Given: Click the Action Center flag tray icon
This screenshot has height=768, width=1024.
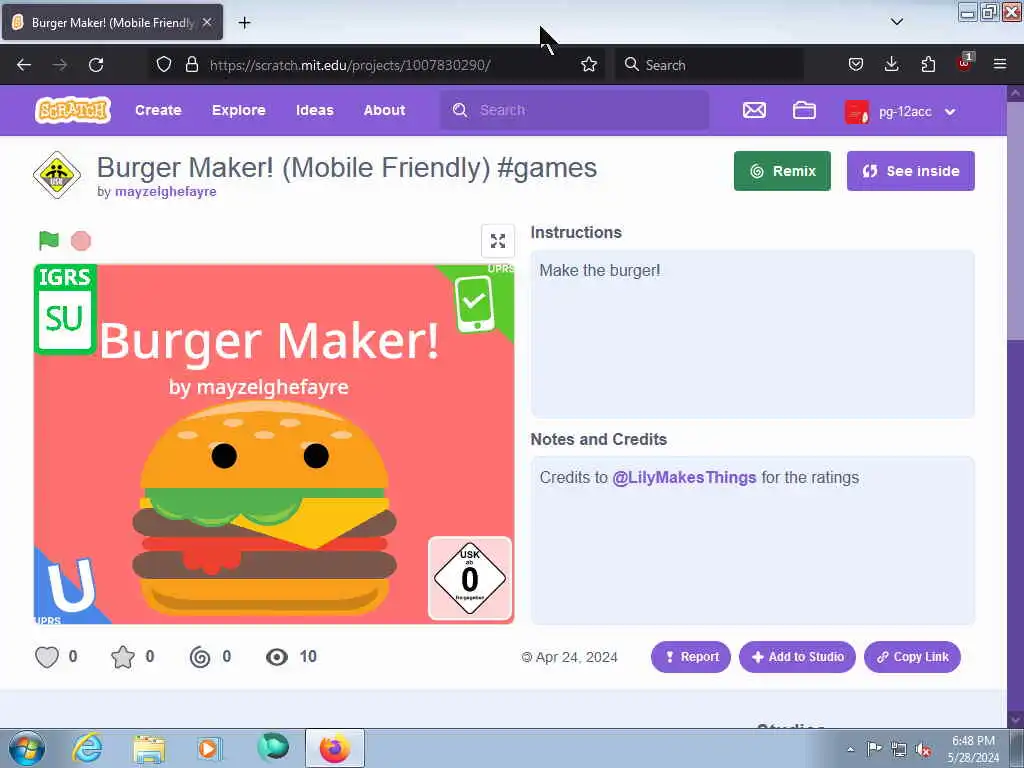Looking at the screenshot, I should 874,749.
